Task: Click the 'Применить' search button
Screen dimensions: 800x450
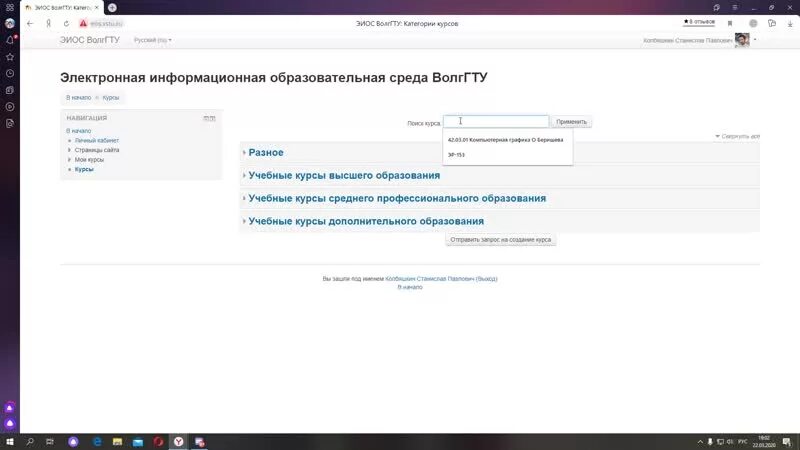Action: (x=571, y=122)
